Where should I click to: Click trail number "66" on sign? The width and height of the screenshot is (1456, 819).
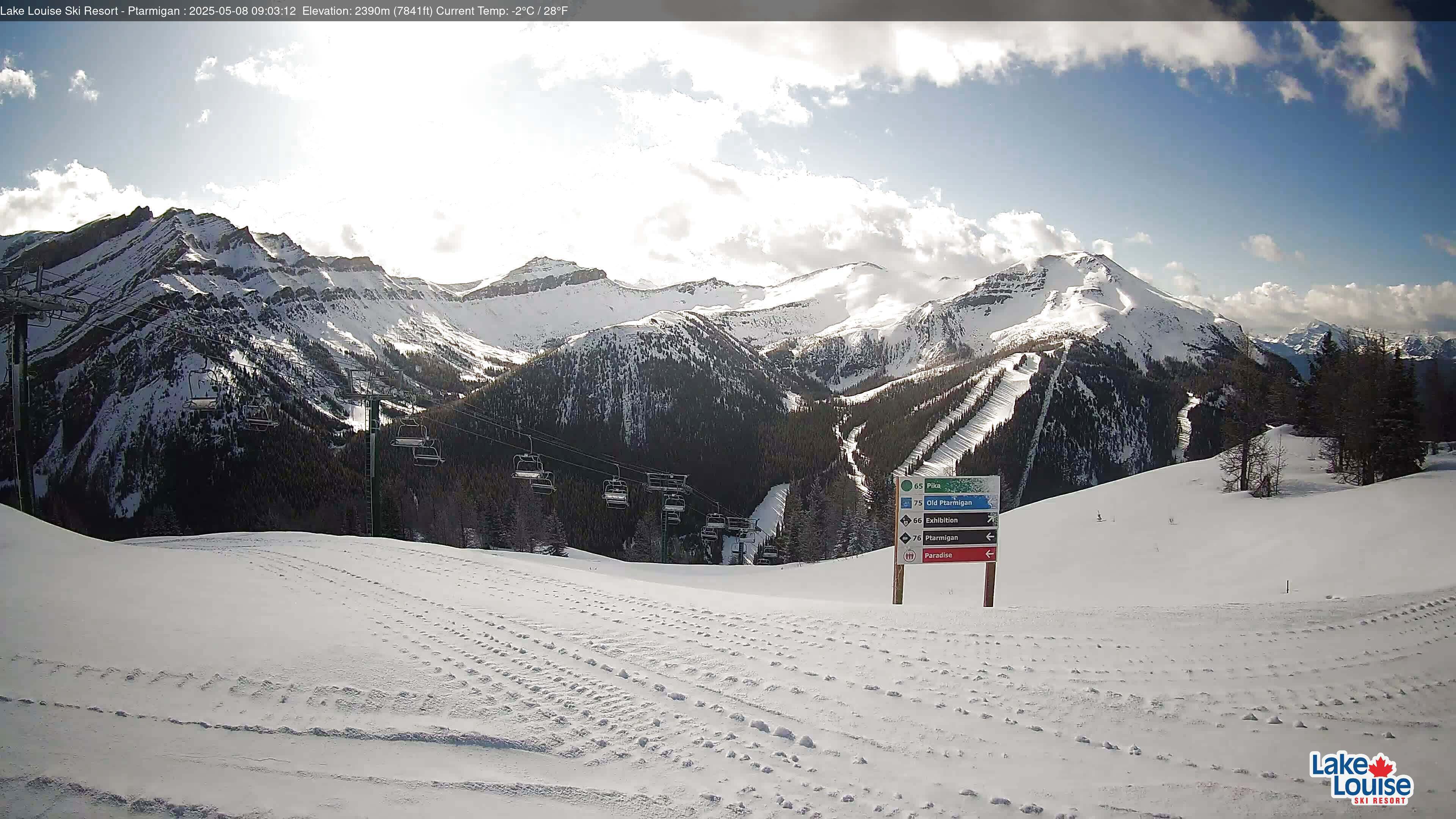(x=918, y=521)
